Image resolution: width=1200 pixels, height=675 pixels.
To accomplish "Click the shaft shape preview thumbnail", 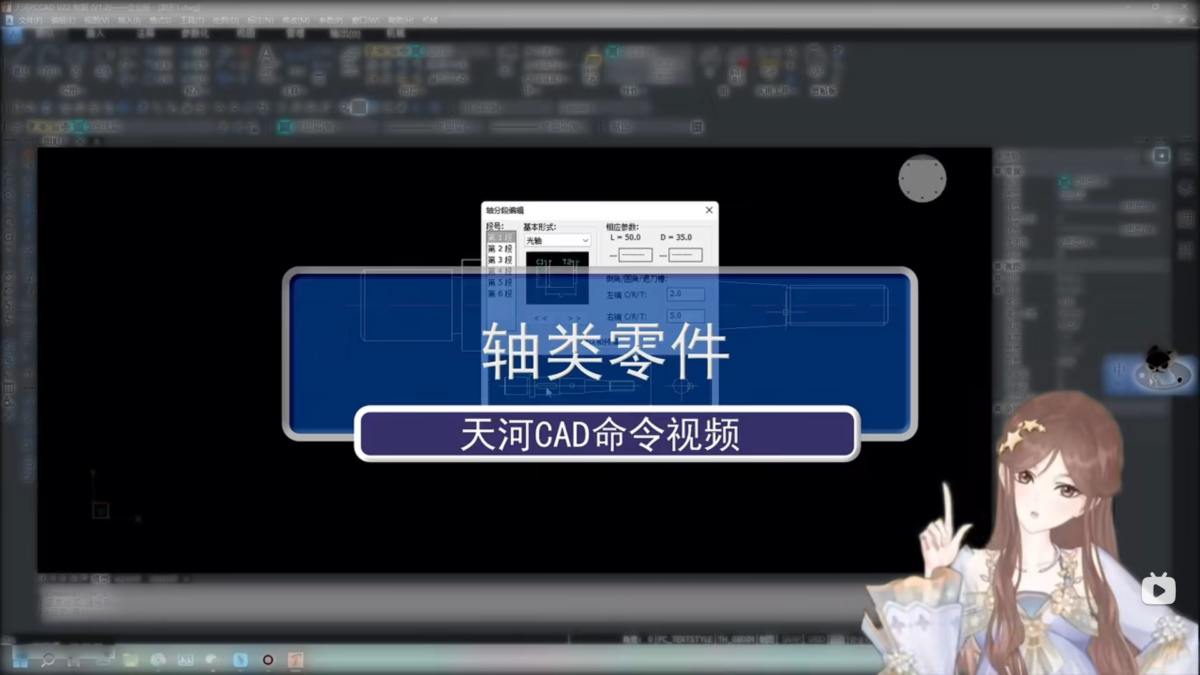I will (558, 278).
